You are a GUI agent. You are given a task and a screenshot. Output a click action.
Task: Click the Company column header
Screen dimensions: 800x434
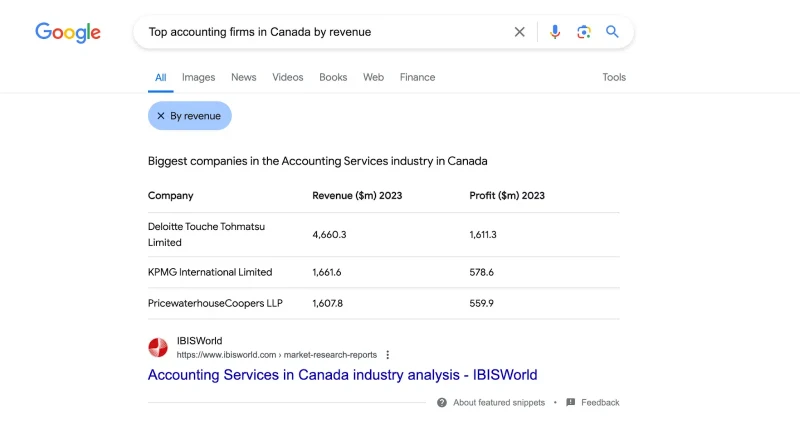point(170,196)
